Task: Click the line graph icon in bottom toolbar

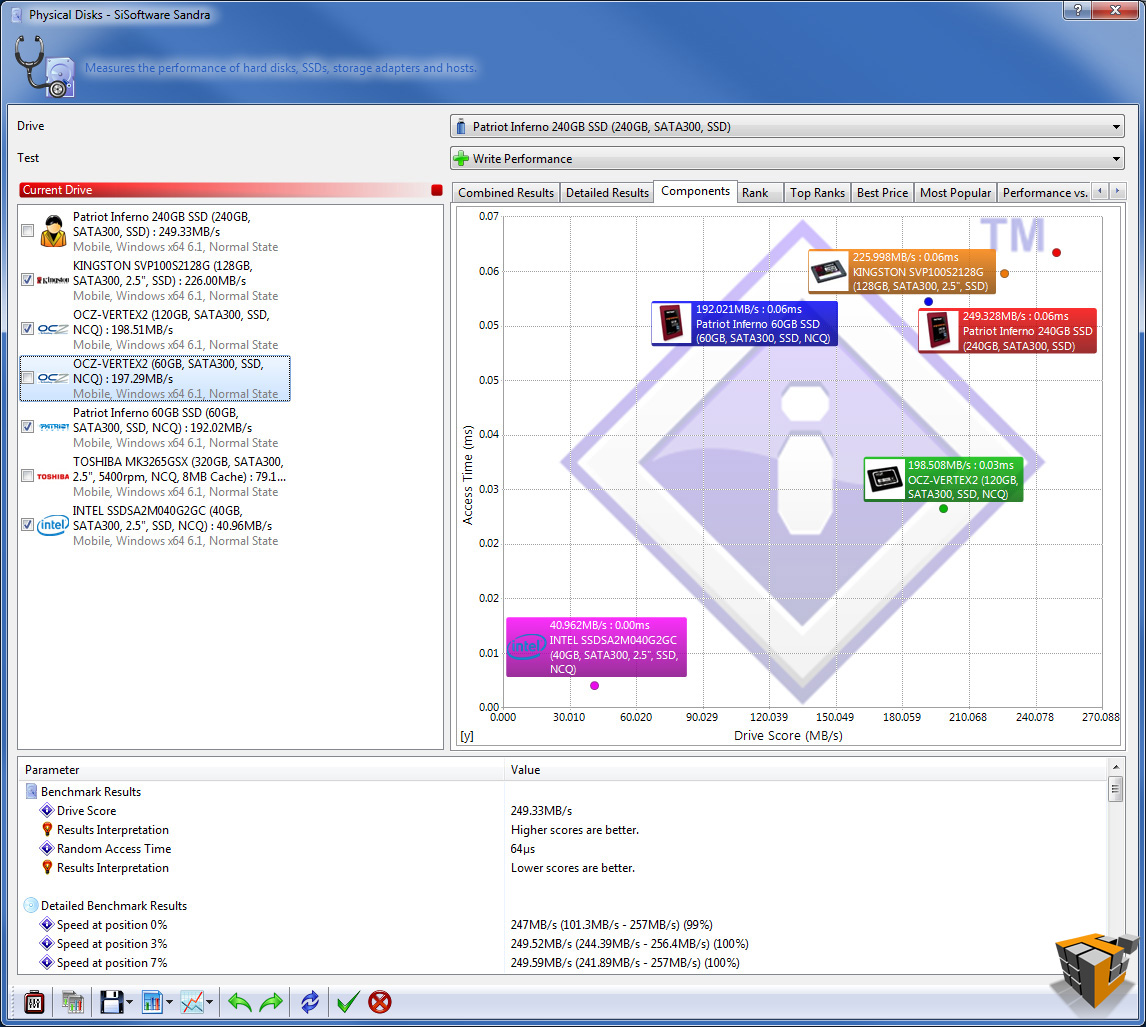Action: [x=192, y=1001]
